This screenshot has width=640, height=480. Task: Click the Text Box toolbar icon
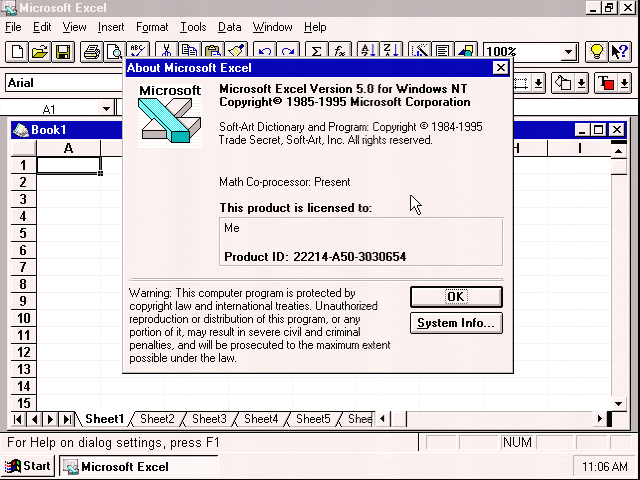[x=442, y=51]
